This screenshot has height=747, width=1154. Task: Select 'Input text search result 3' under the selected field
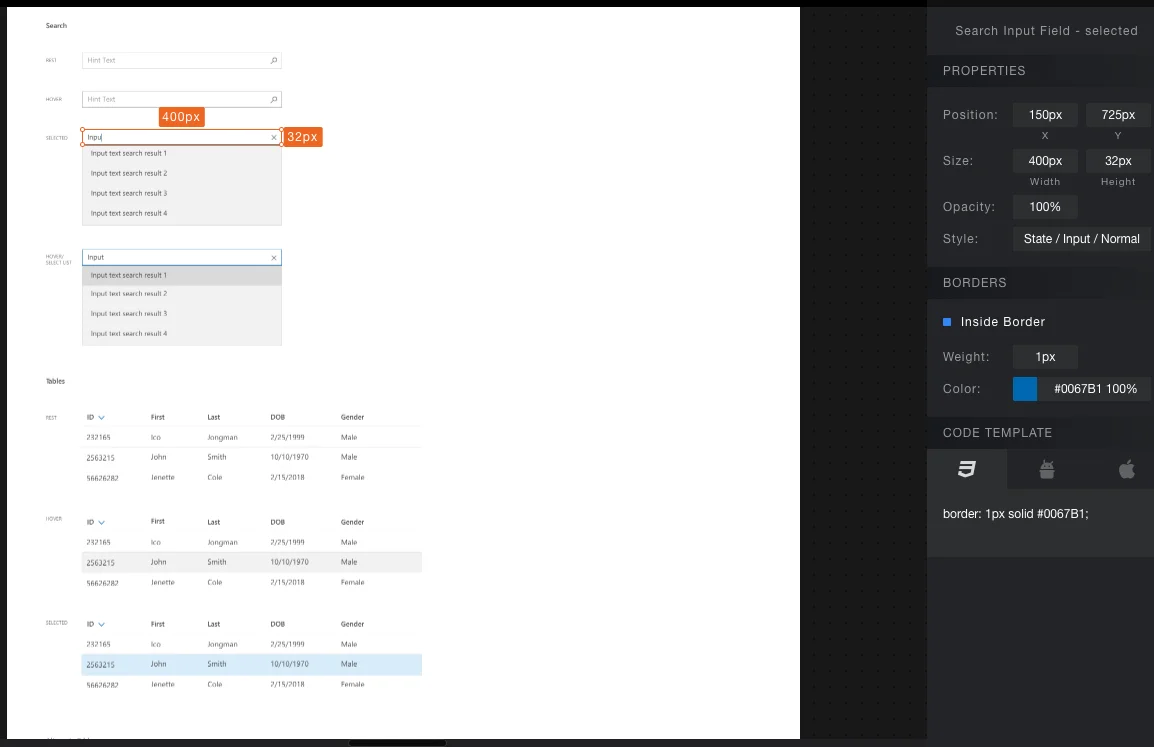(129, 194)
